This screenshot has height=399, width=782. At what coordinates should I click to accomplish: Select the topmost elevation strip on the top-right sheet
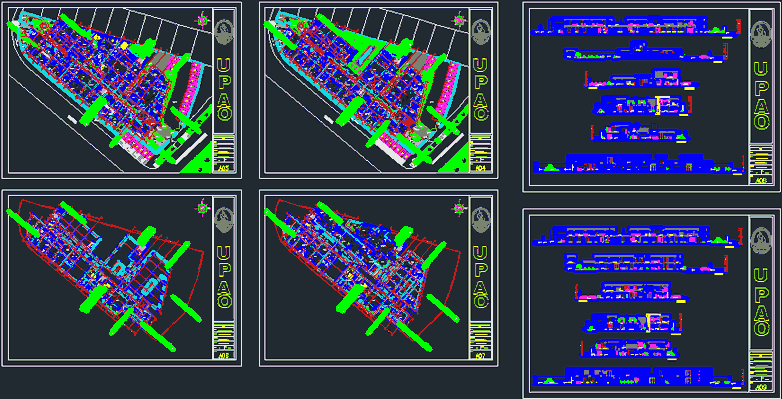(633, 26)
